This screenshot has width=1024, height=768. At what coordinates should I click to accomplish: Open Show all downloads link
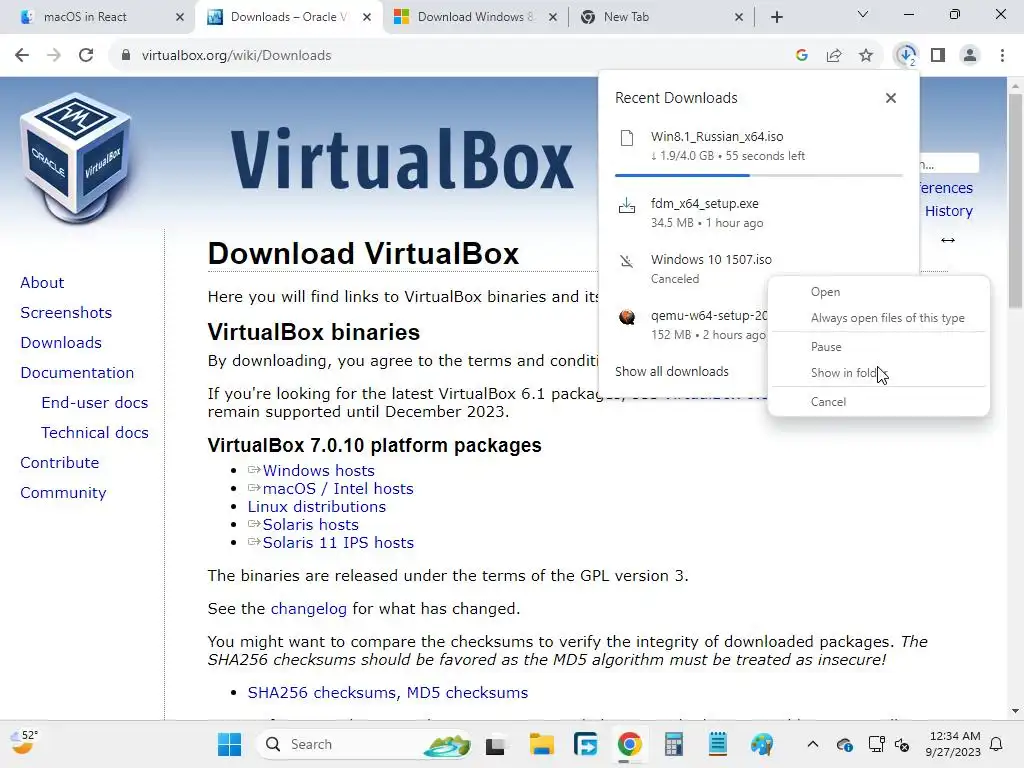[671, 372]
